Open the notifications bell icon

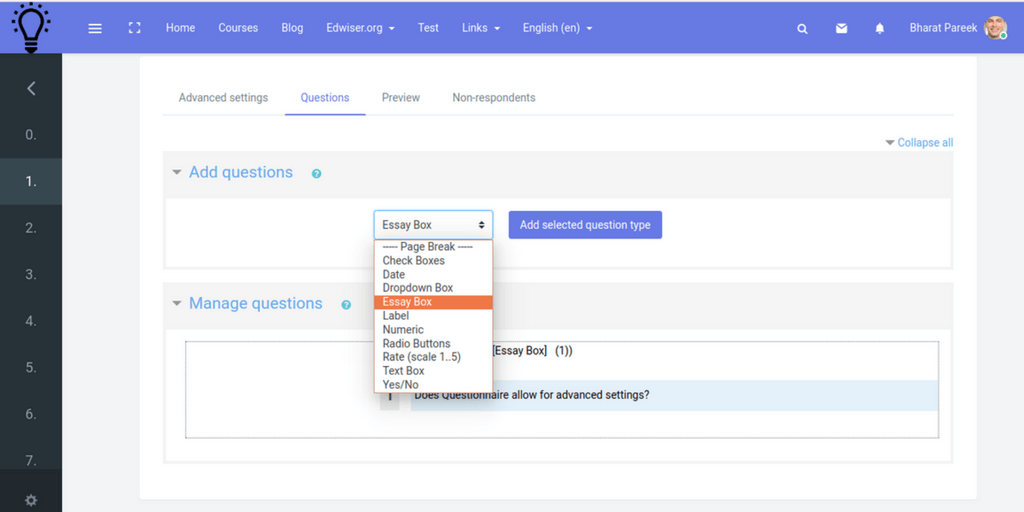[x=880, y=28]
